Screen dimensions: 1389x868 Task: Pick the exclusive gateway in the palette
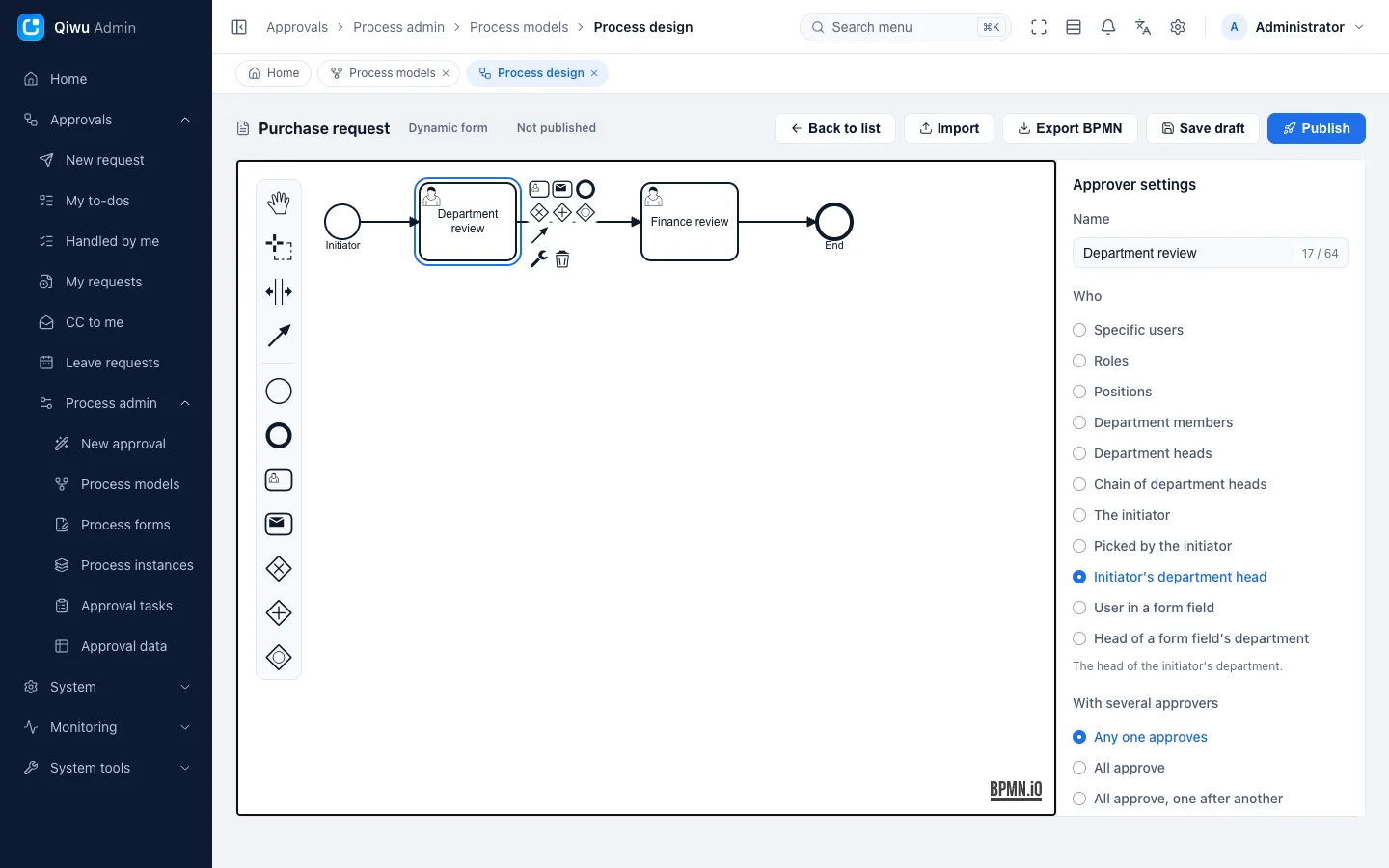(x=279, y=569)
